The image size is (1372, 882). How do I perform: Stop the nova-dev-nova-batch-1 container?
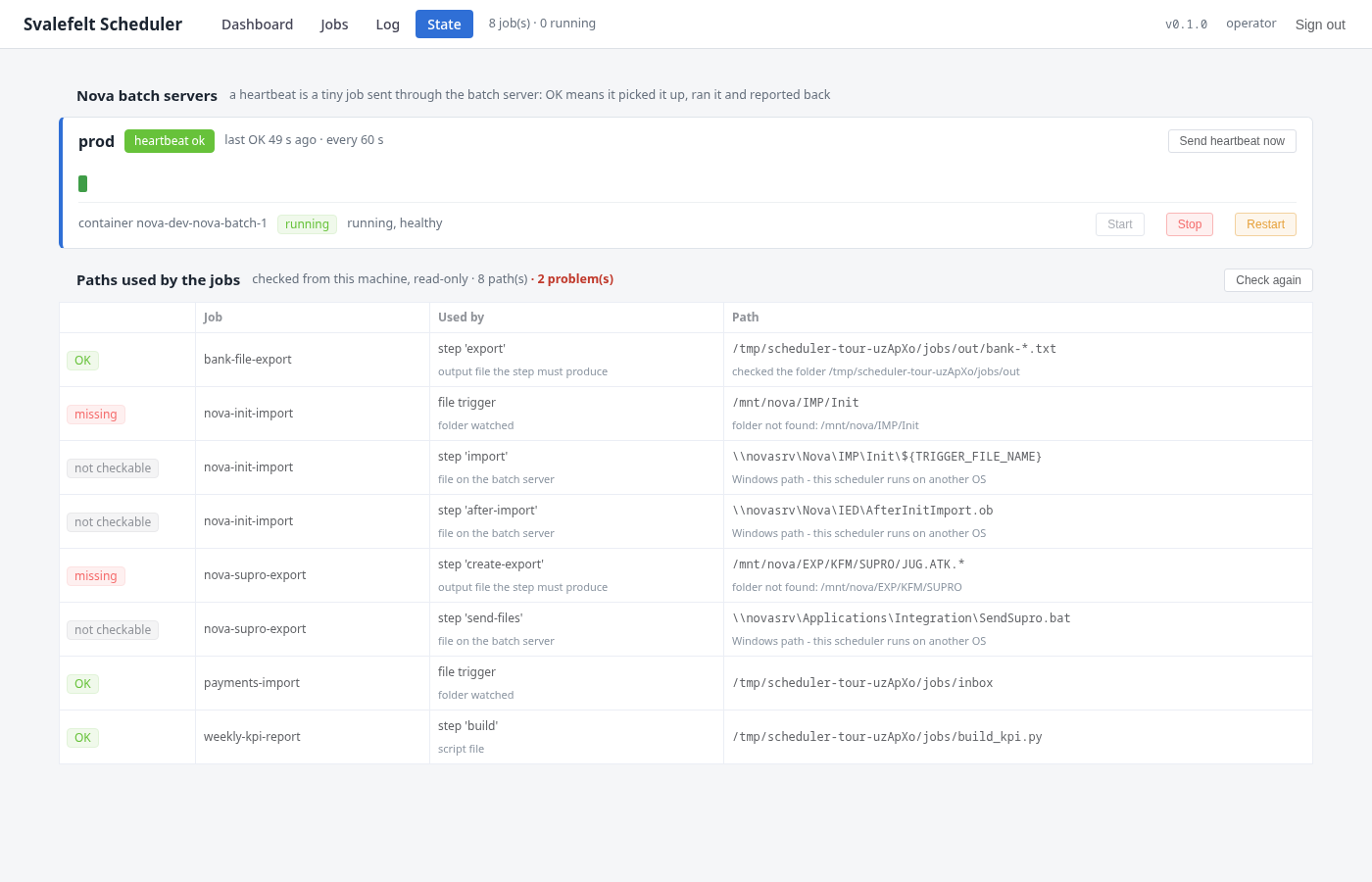click(x=1190, y=224)
